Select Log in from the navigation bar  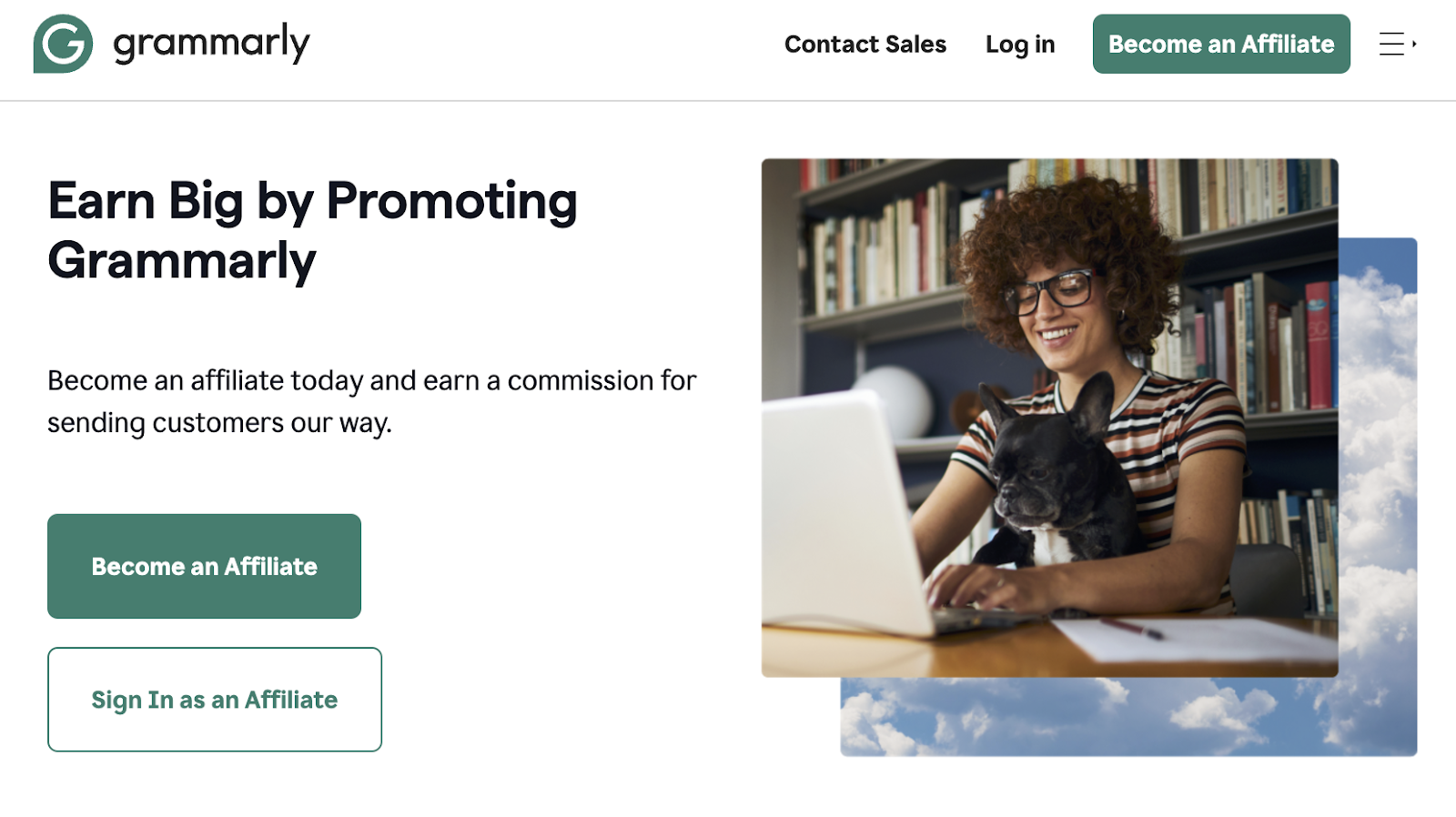[1019, 44]
